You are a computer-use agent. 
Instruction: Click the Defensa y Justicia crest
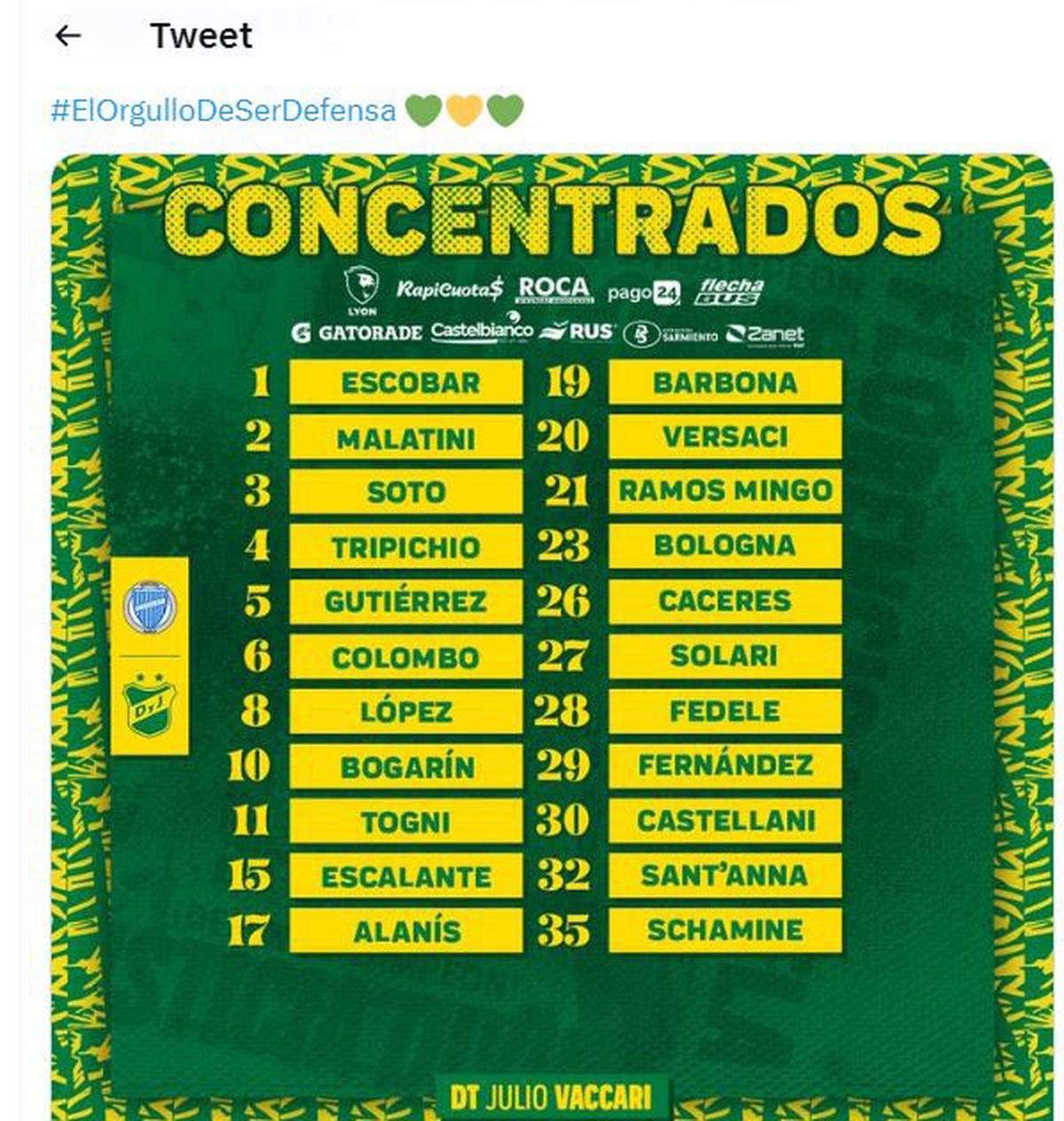coord(150,705)
